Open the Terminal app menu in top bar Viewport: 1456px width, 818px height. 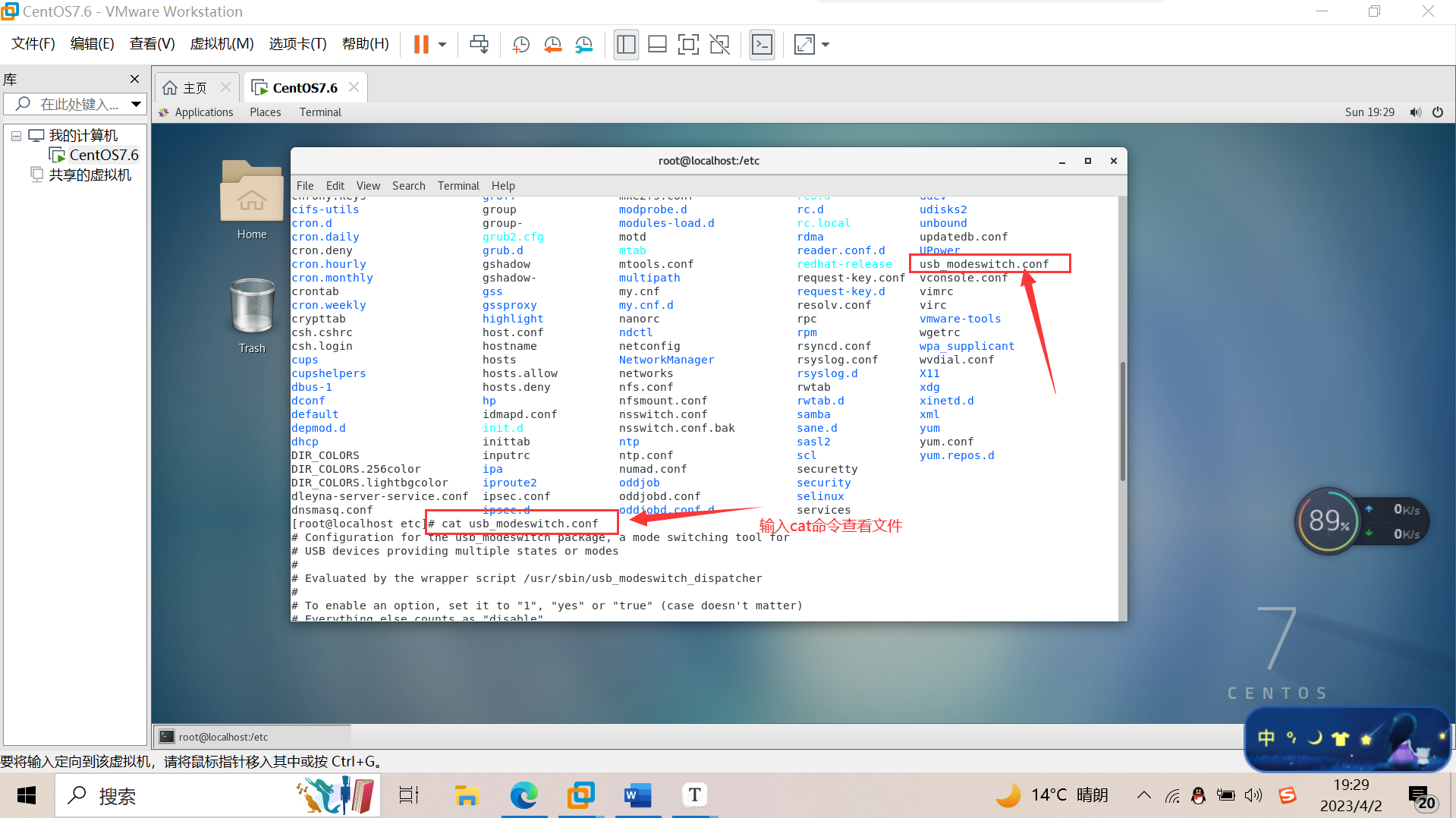(x=320, y=112)
